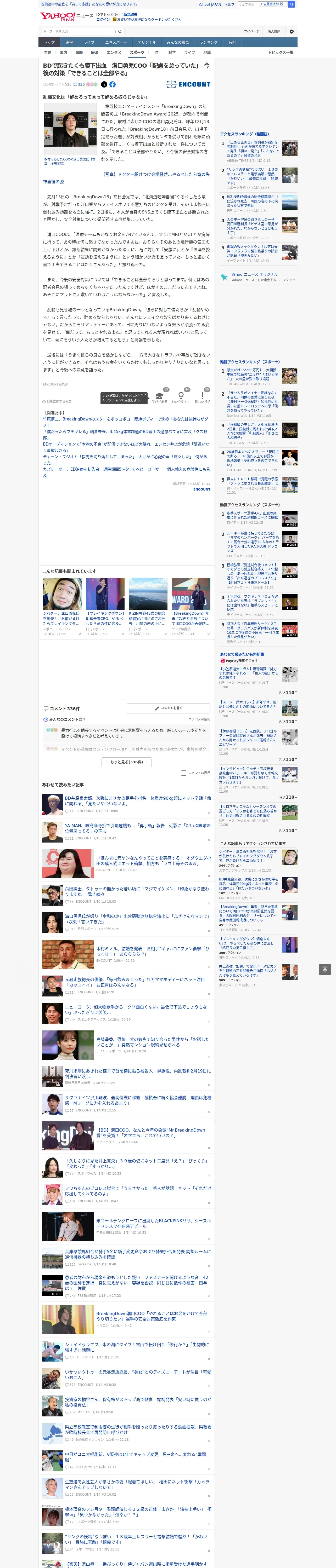
Task: Click the ウェブ検索 input in top bar
Action: (x=248, y=4)
